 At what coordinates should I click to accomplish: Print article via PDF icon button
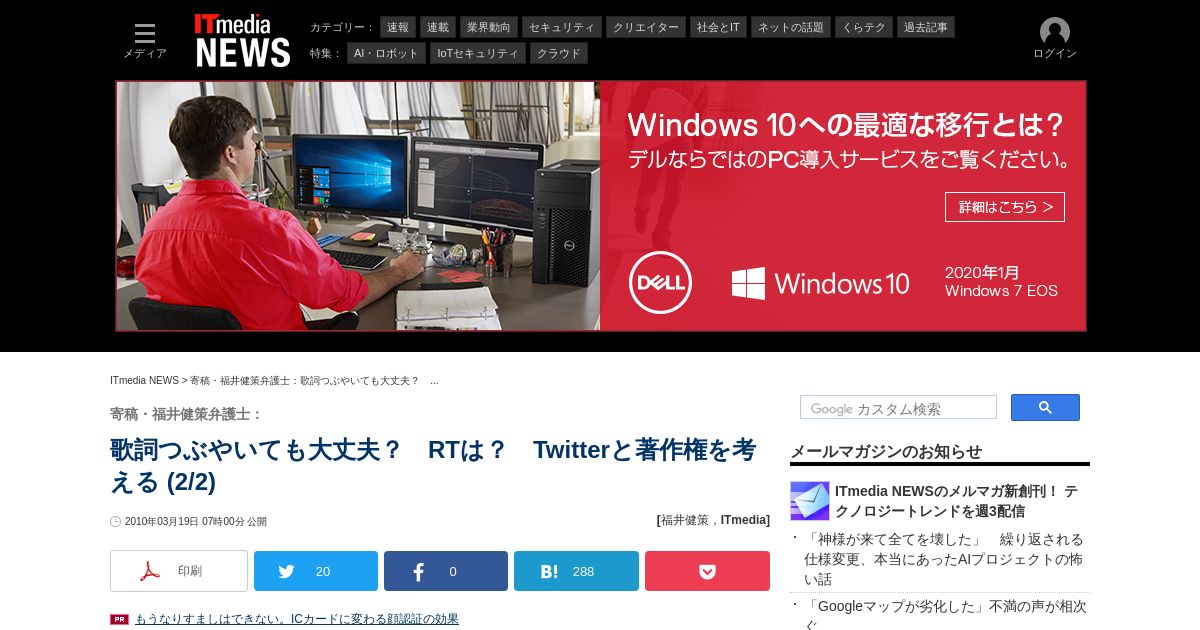pyautogui.click(x=179, y=571)
